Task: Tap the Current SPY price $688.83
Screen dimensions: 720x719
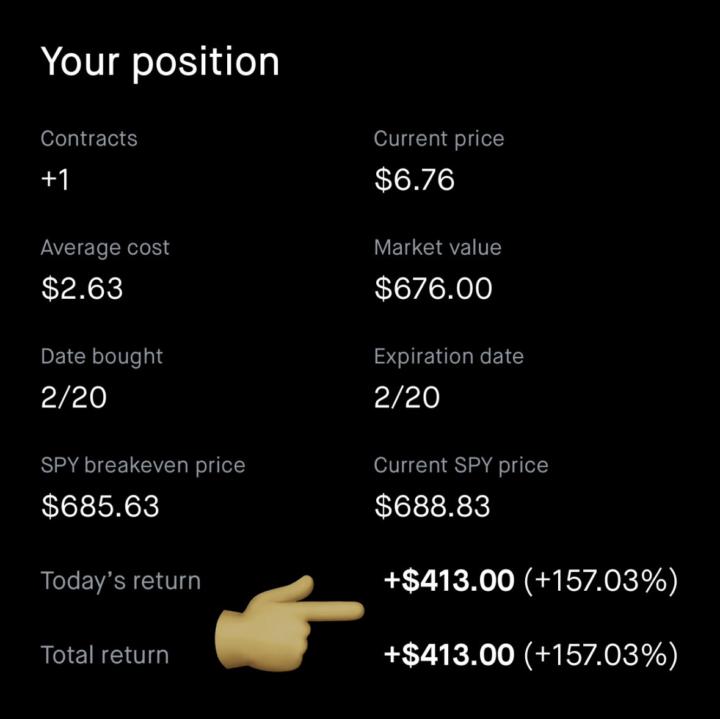Action: [x=432, y=506]
